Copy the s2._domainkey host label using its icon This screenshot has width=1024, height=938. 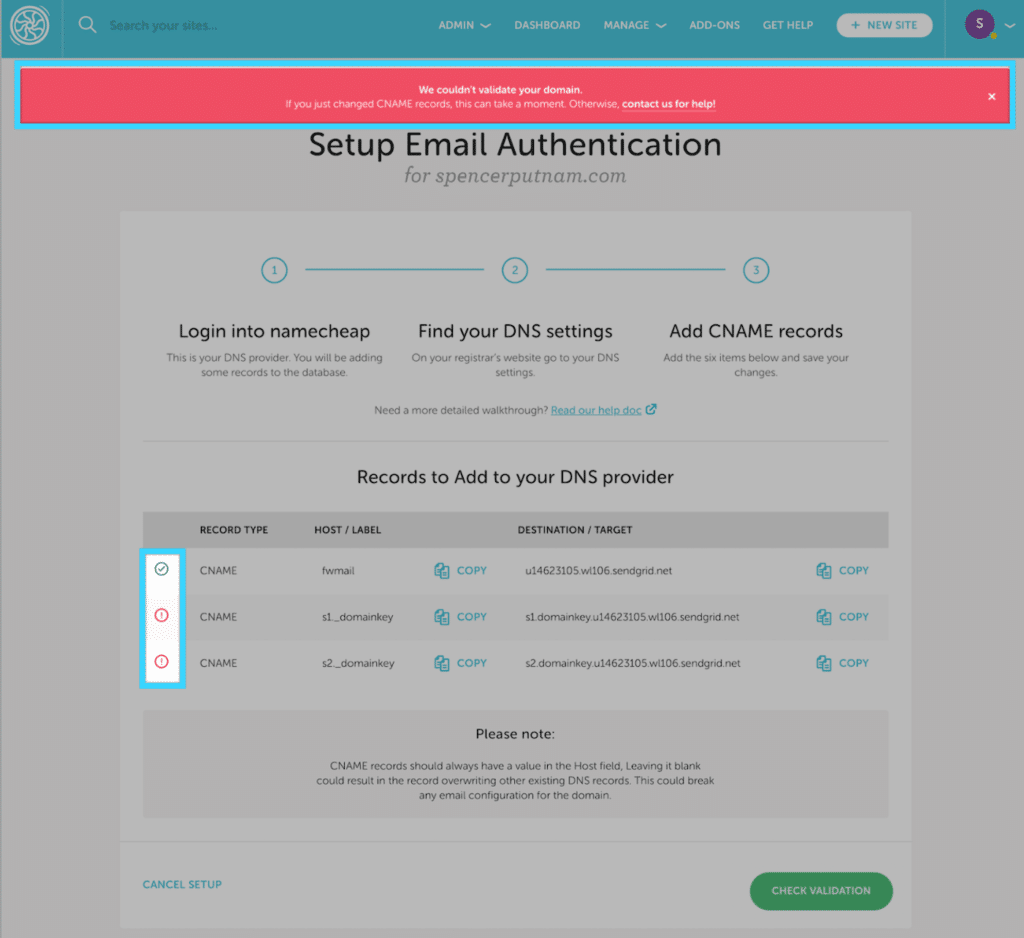click(441, 663)
